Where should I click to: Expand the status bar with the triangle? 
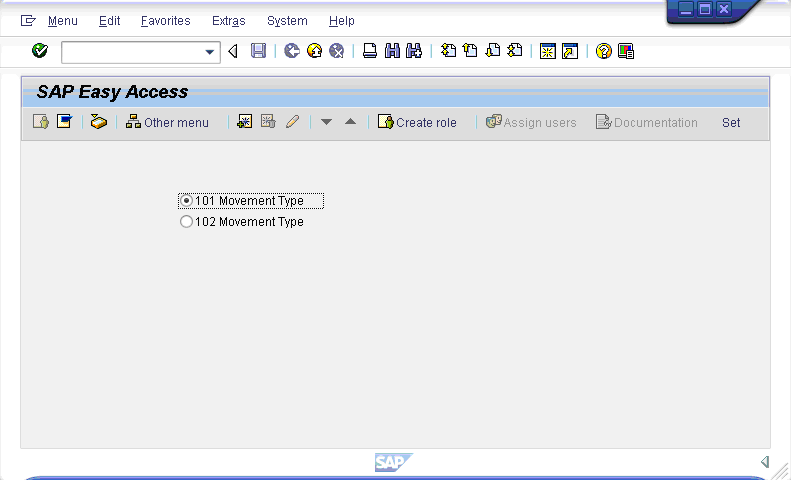point(765,461)
